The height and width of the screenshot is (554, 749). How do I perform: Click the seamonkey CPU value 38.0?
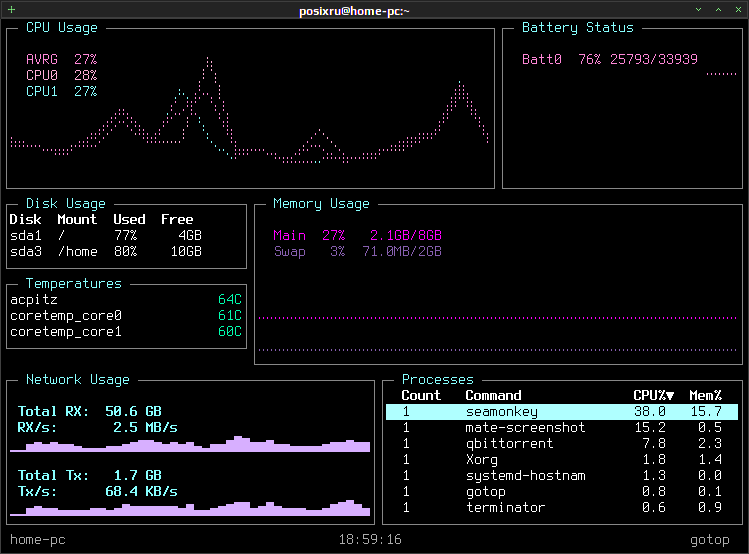[650, 412]
